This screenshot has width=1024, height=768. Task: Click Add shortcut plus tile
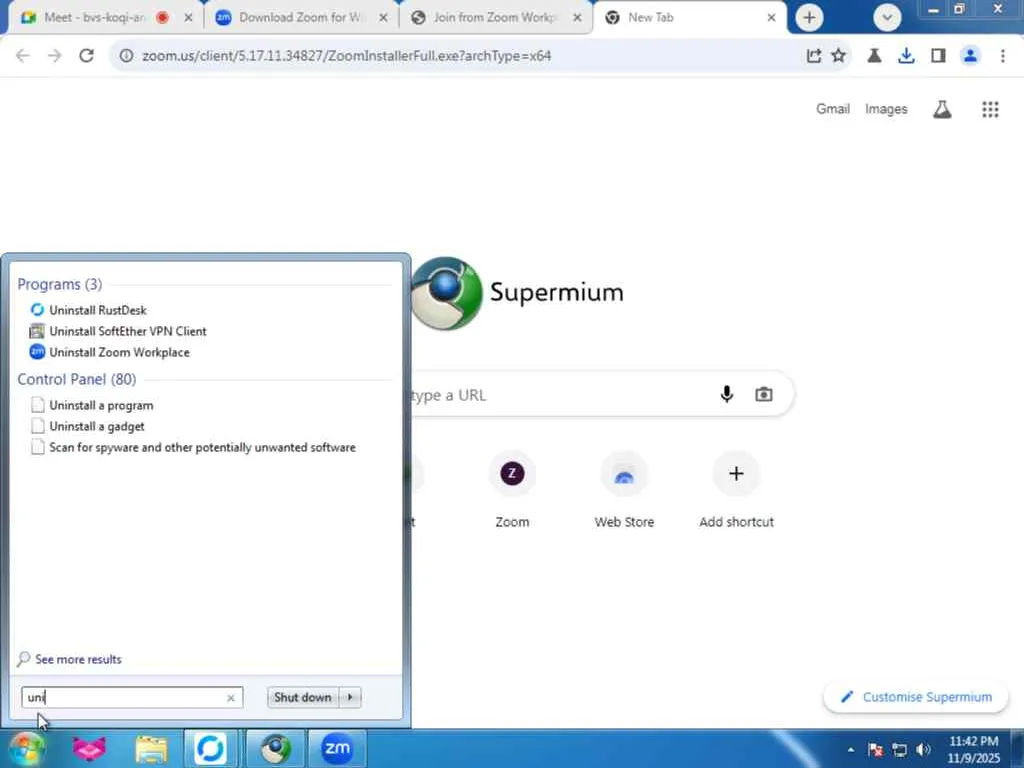[736, 490]
